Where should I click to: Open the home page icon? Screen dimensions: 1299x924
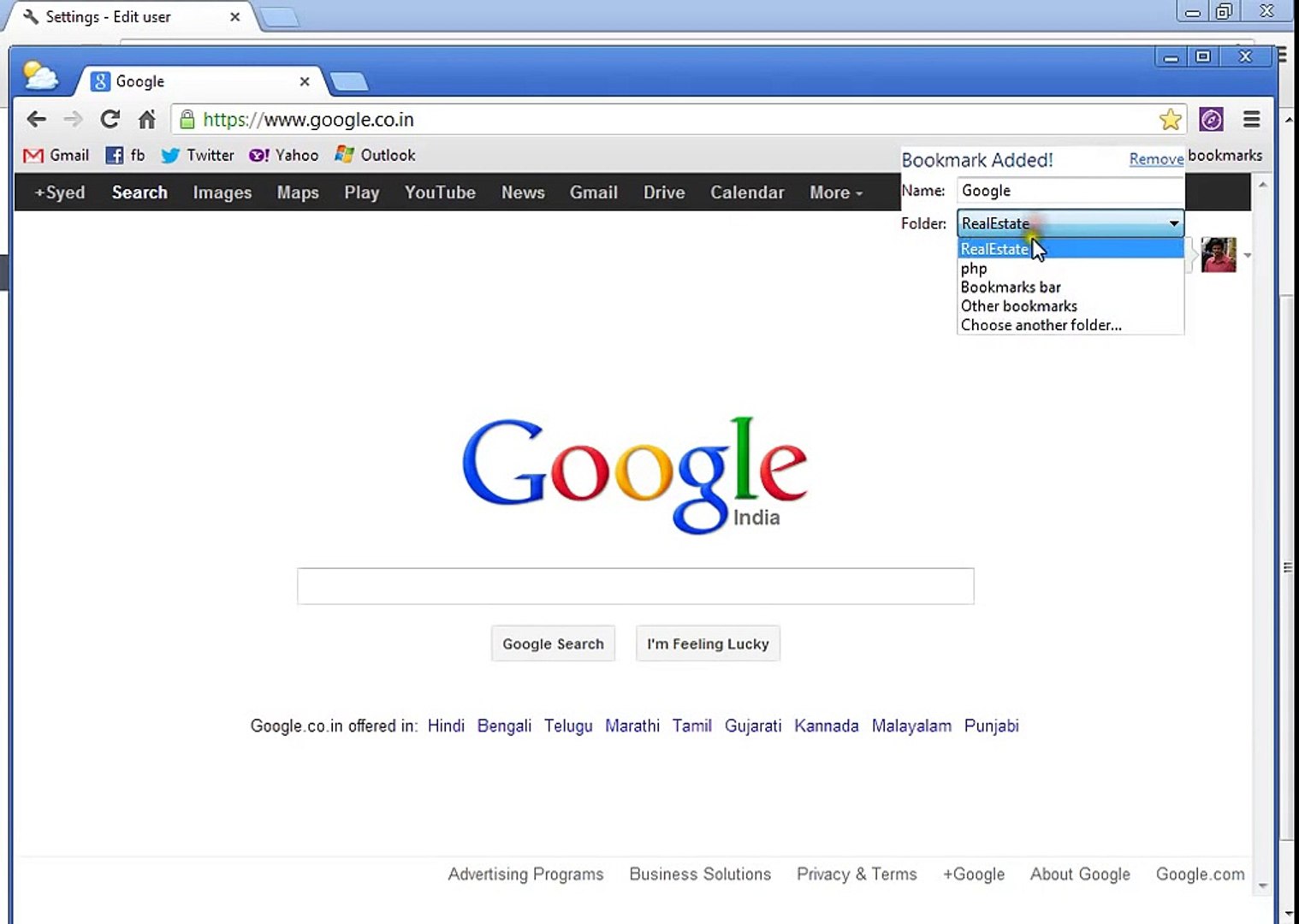click(x=147, y=120)
